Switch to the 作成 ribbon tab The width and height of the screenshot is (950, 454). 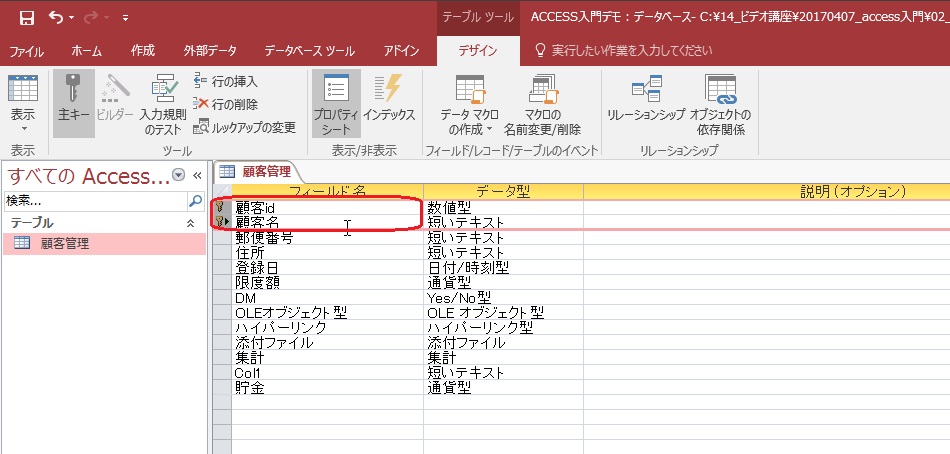point(142,49)
